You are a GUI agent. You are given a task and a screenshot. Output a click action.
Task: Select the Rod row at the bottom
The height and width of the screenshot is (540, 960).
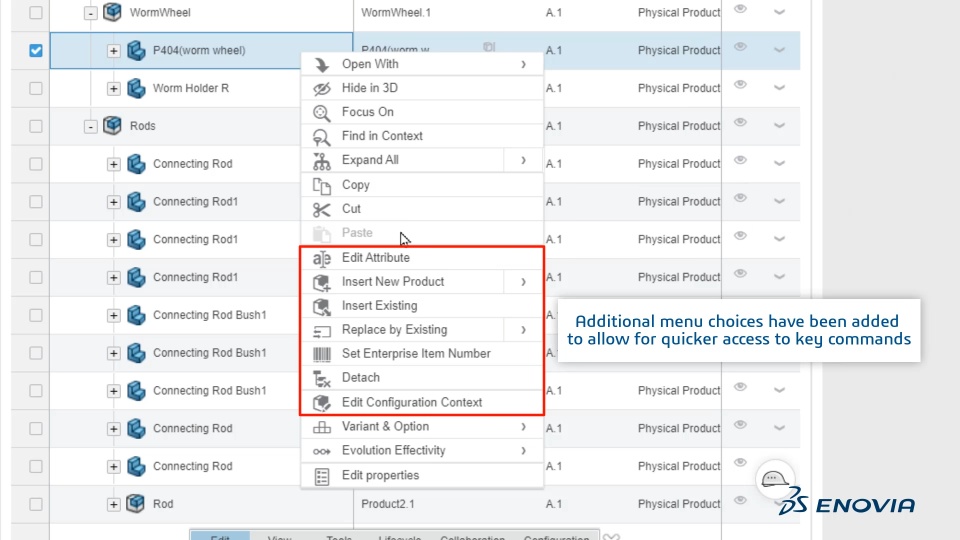coord(162,504)
